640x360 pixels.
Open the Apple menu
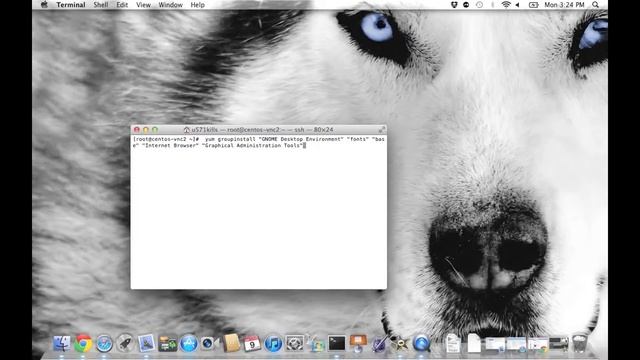tap(44, 5)
